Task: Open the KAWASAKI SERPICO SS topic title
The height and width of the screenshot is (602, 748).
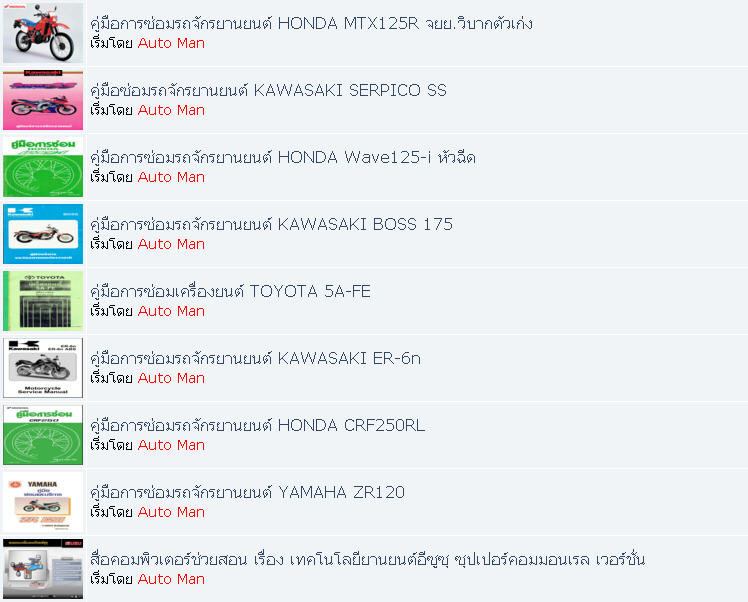Action: click(268, 90)
